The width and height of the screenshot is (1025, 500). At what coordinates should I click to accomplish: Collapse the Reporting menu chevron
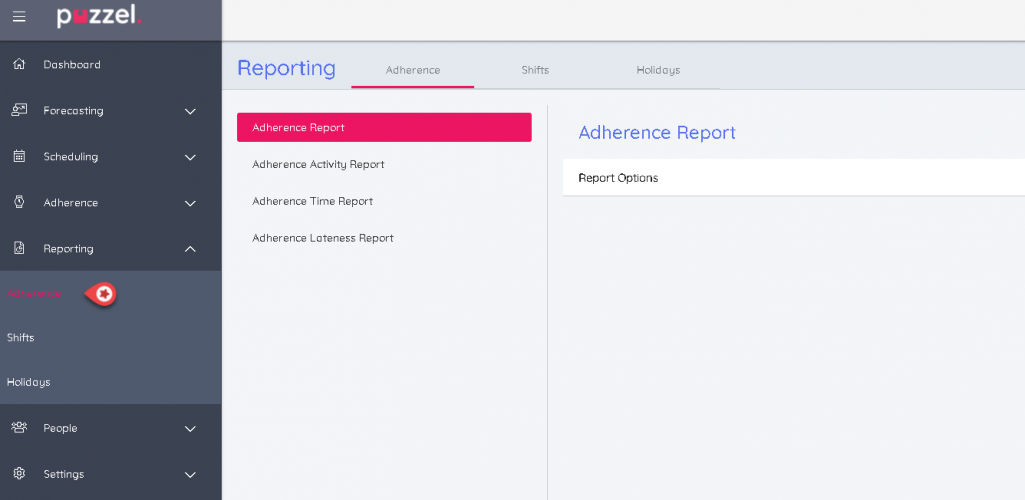click(190, 249)
